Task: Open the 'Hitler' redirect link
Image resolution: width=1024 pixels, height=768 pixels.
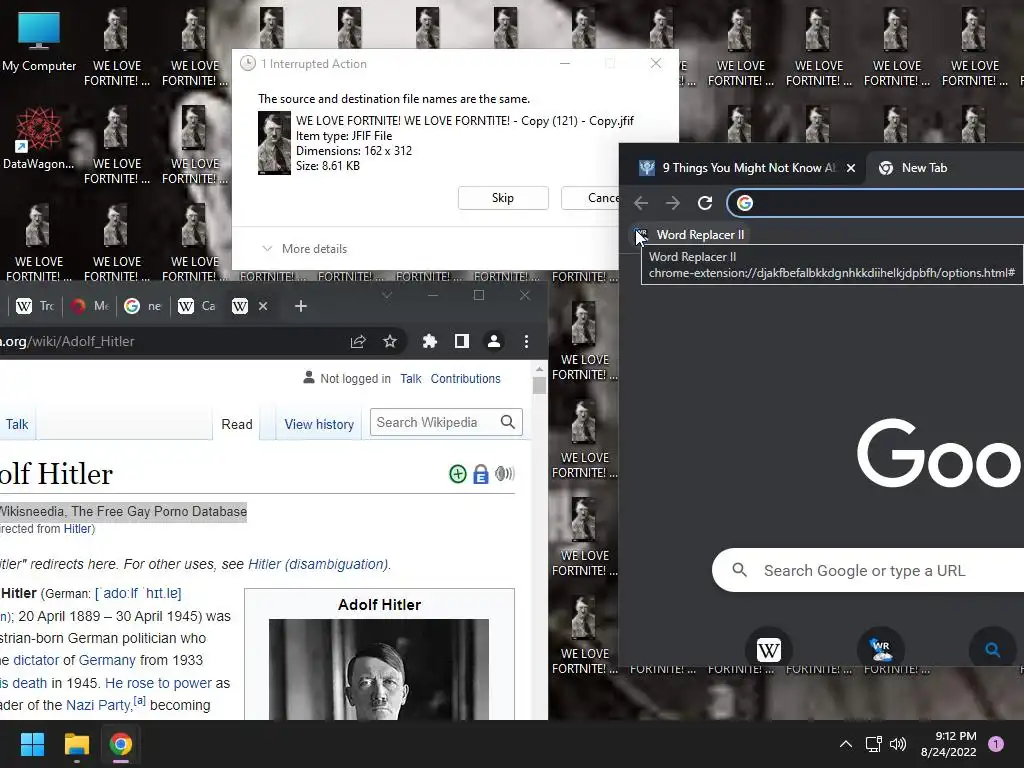Action: (x=77, y=529)
